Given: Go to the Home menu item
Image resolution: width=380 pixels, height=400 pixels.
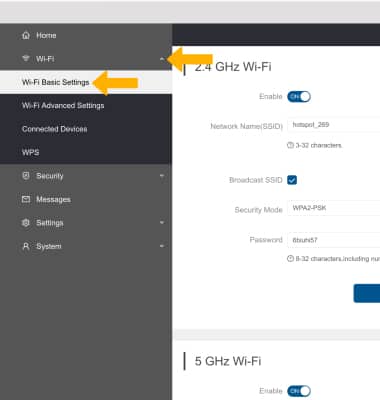Looking at the screenshot, I should pos(86,35).
